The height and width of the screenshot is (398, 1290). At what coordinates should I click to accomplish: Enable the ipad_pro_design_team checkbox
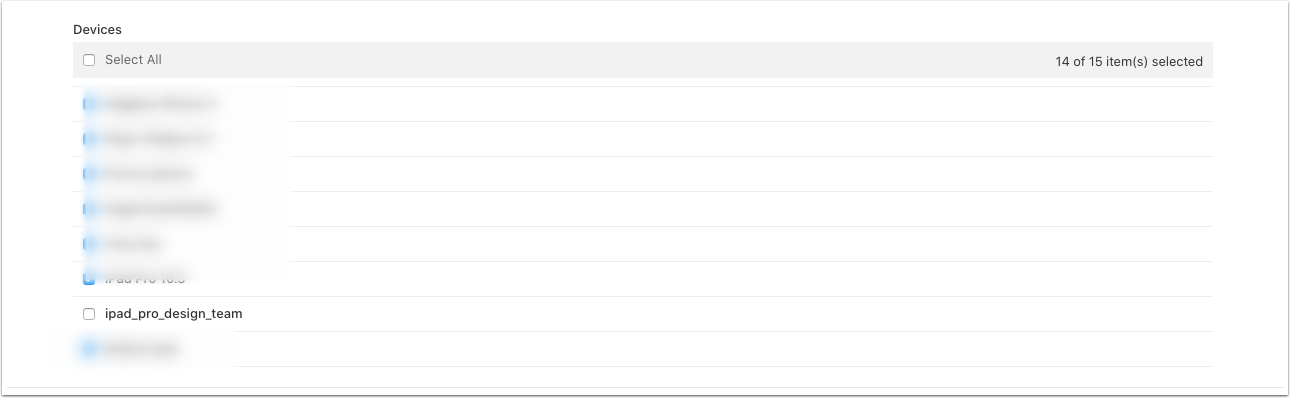[x=89, y=314]
